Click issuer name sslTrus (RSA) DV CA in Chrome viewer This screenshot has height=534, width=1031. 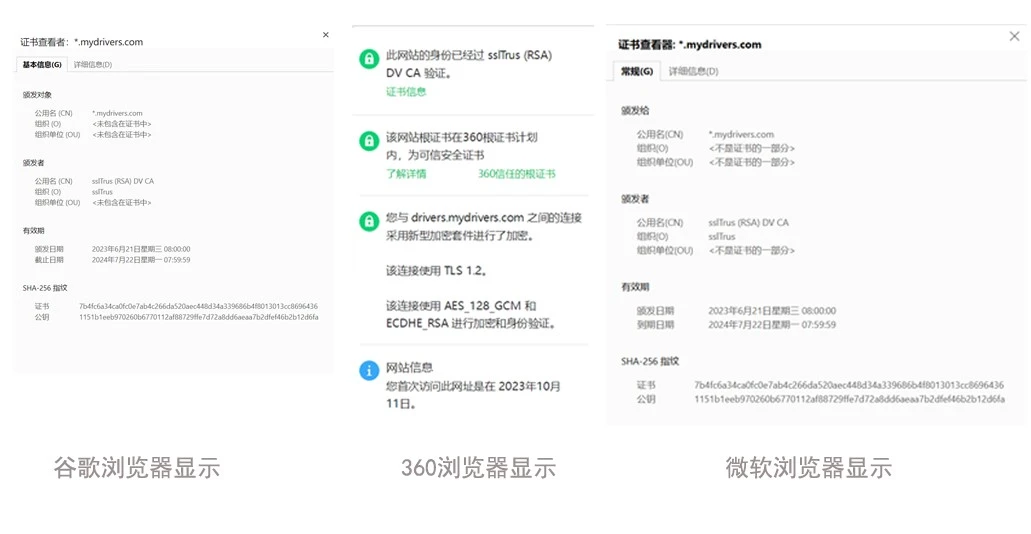pos(123,181)
